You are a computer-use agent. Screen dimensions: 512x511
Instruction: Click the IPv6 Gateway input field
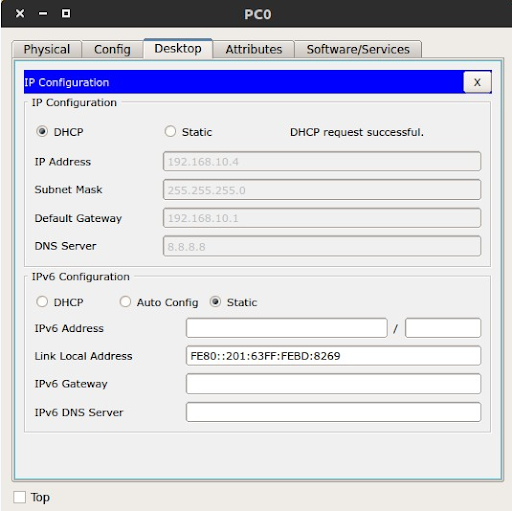pyautogui.click(x=333, y=384)
